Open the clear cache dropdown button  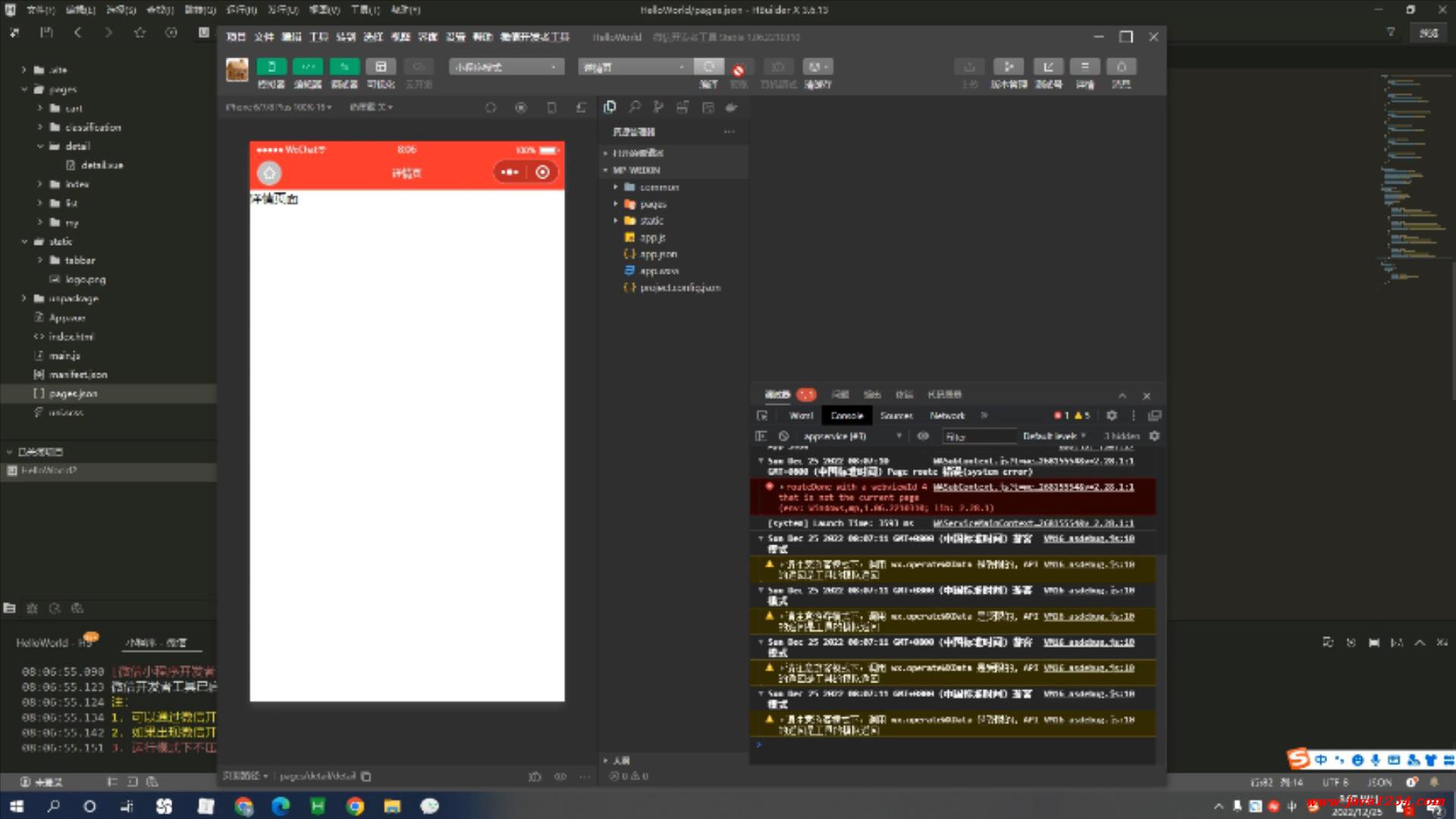817,67
